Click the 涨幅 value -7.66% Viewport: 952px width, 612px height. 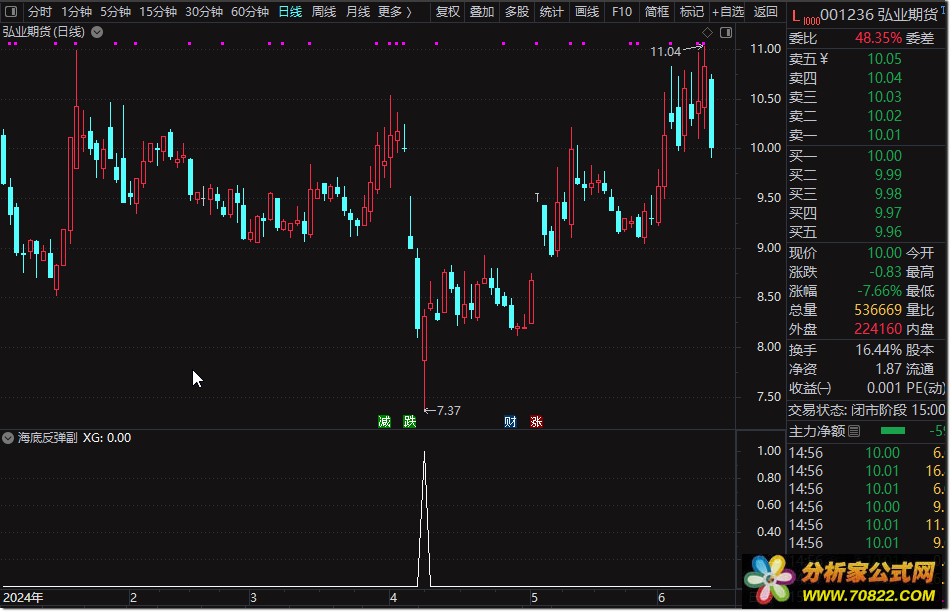[x=880, y=291]
